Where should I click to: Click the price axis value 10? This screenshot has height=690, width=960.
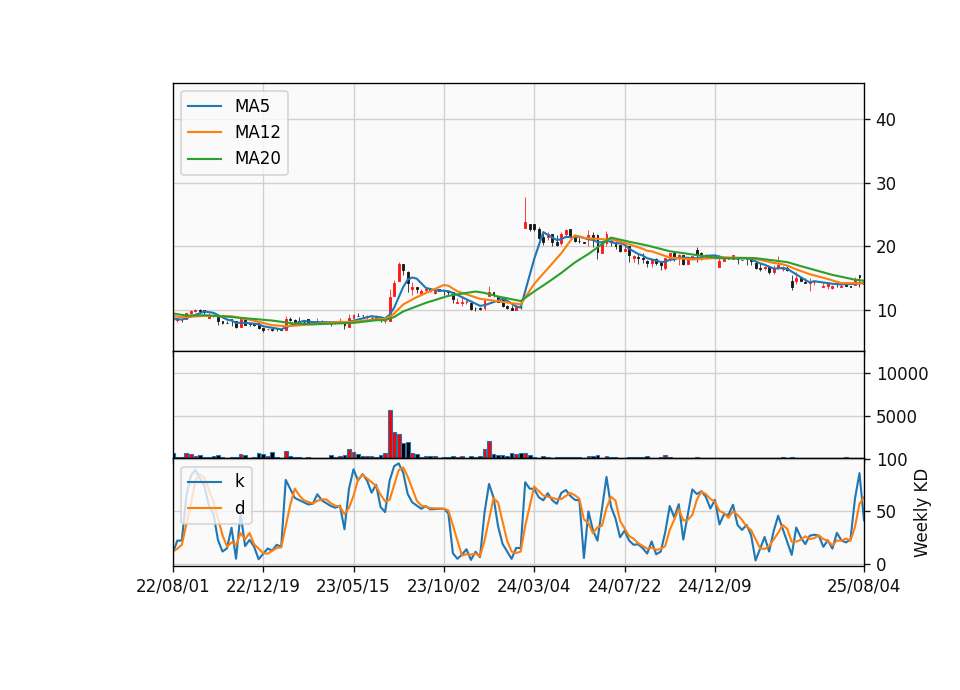pos(886,311)
